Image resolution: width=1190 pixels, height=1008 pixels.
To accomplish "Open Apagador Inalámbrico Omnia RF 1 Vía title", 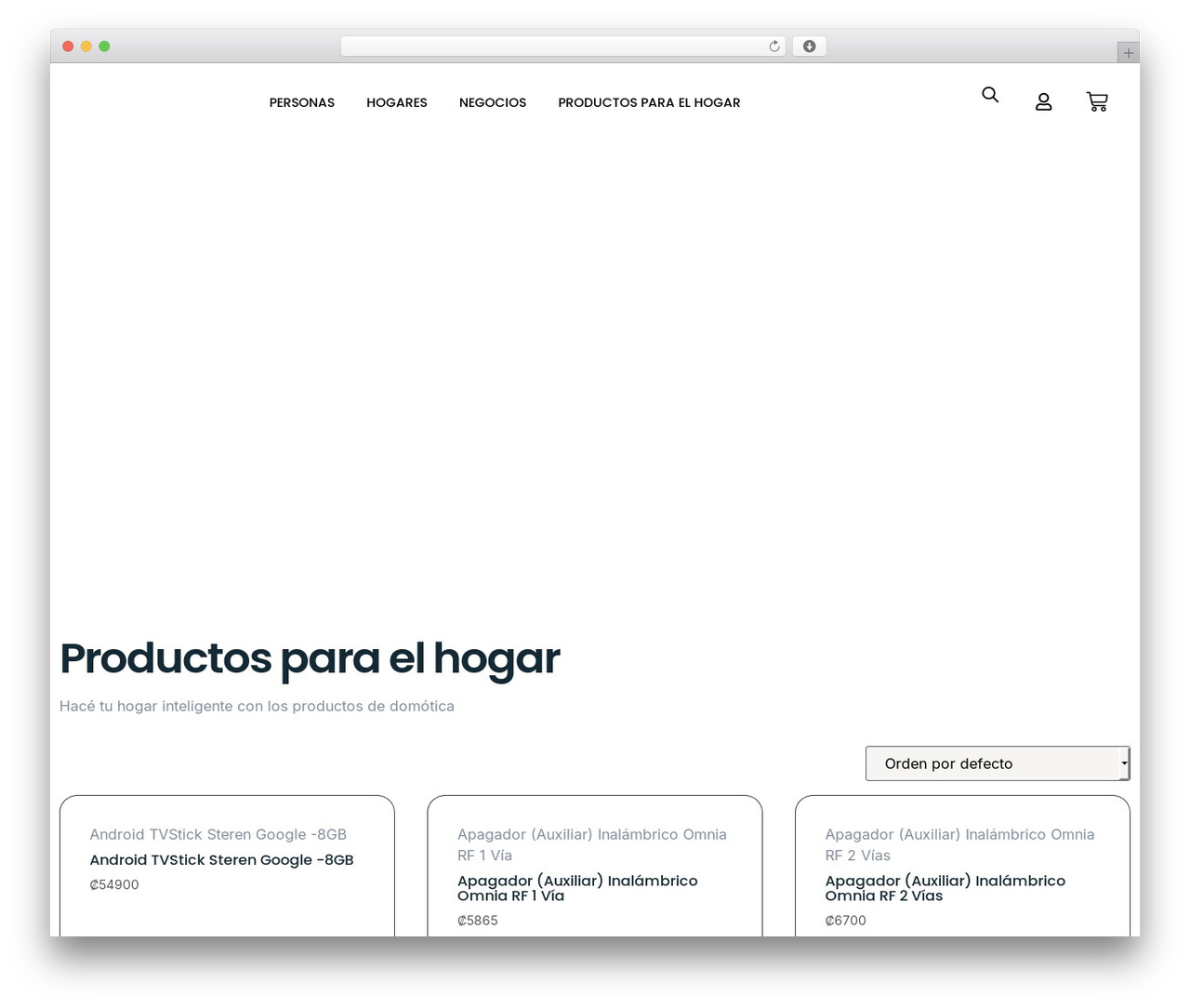I will (577, 888).
